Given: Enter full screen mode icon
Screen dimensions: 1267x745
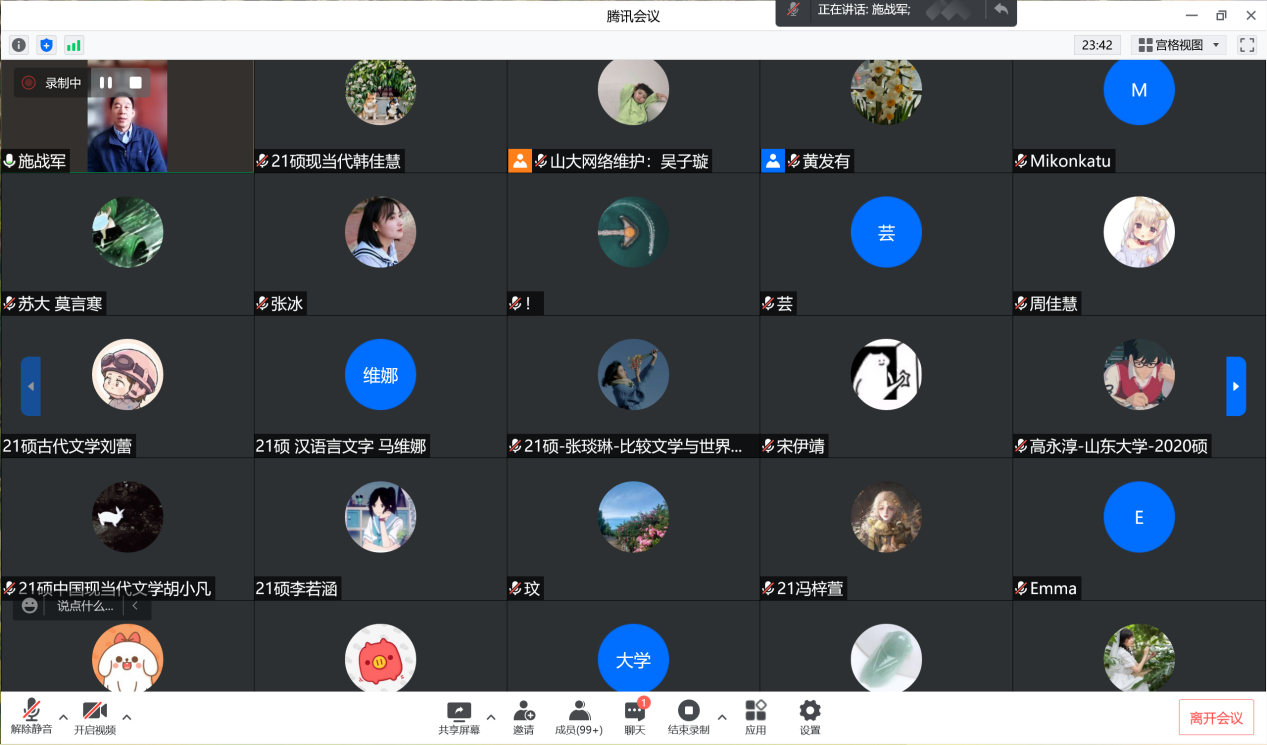Looking at the screenshot, I should coord(1246,45).
